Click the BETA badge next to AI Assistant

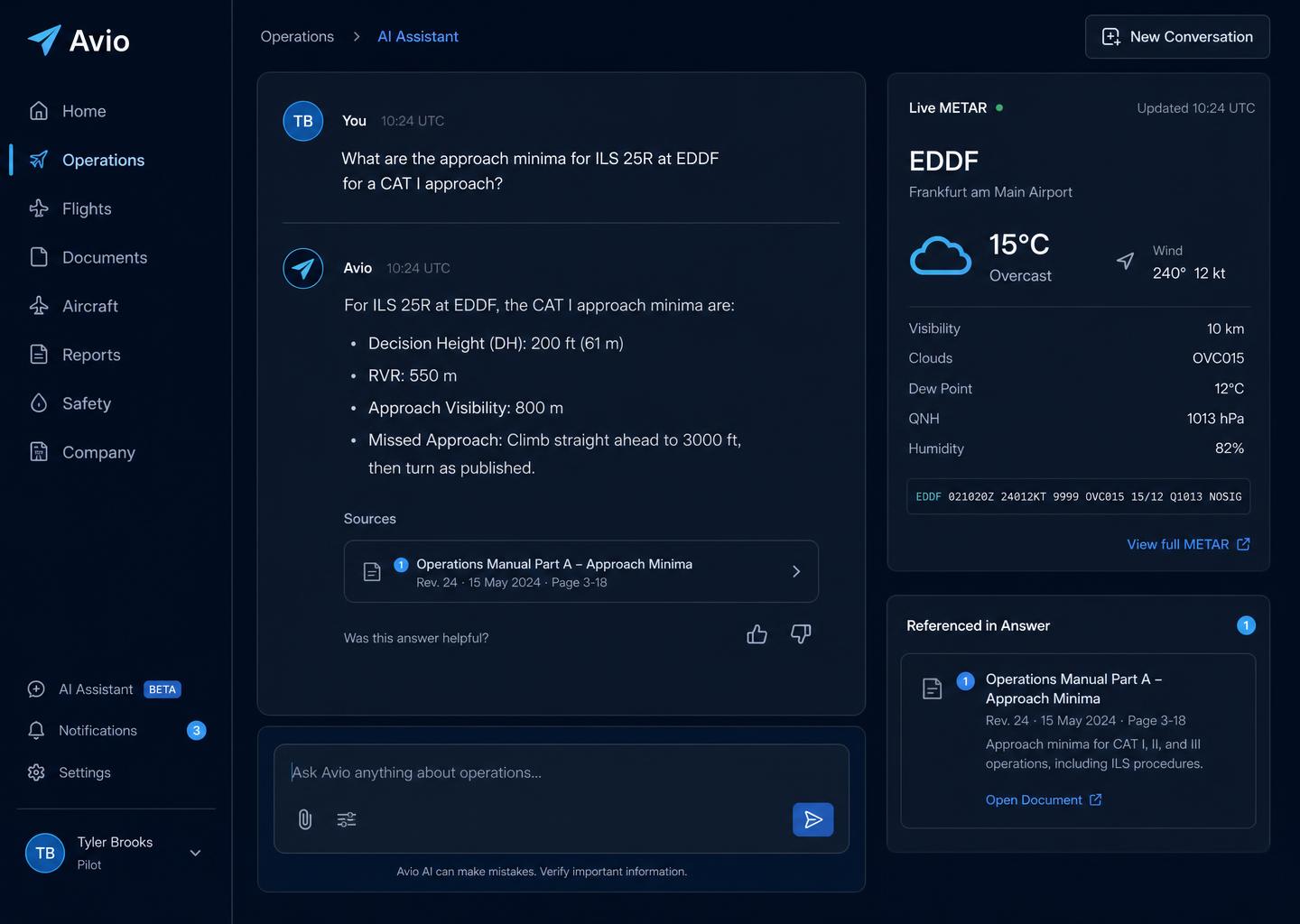pyautogui.click(x=162, y=689)
